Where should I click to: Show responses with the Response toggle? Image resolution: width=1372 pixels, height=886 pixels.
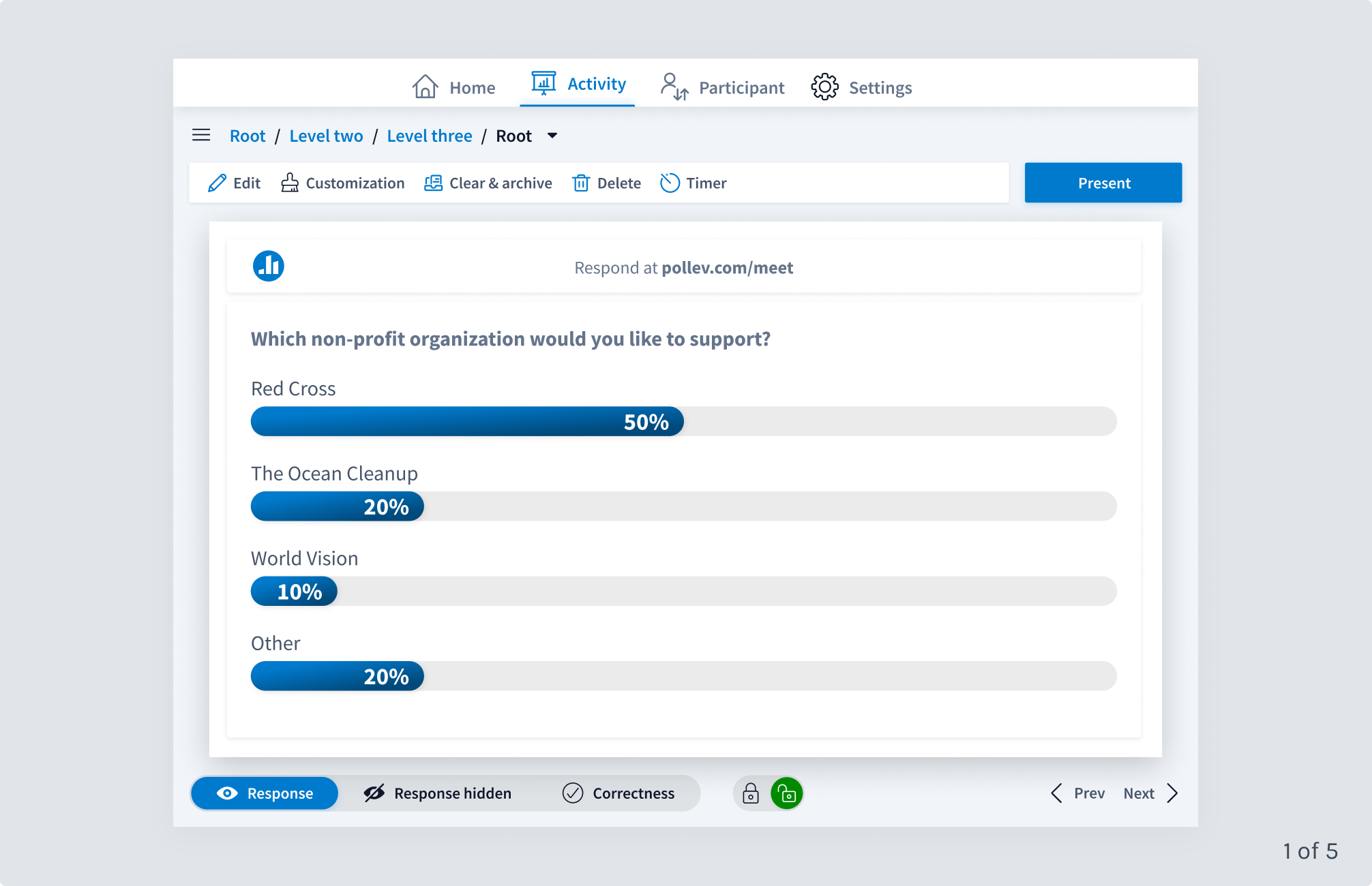(x=265, y=793)
